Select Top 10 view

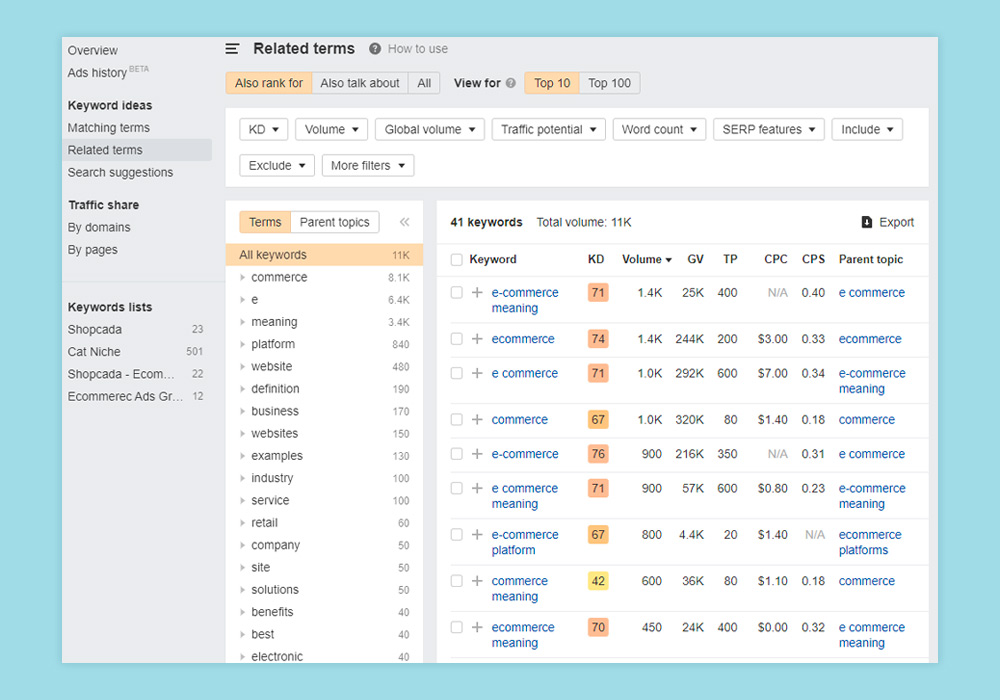[552, 83]
